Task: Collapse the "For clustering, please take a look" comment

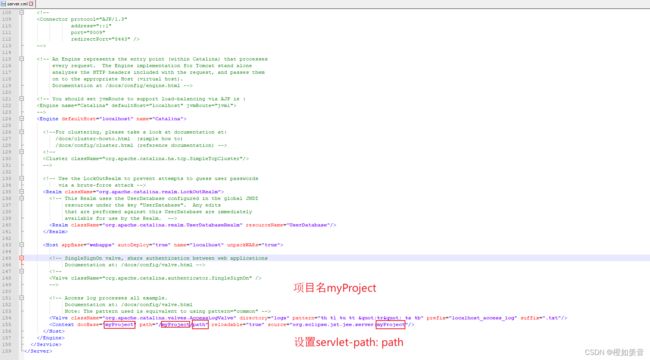Action: (x=22, y=132)
